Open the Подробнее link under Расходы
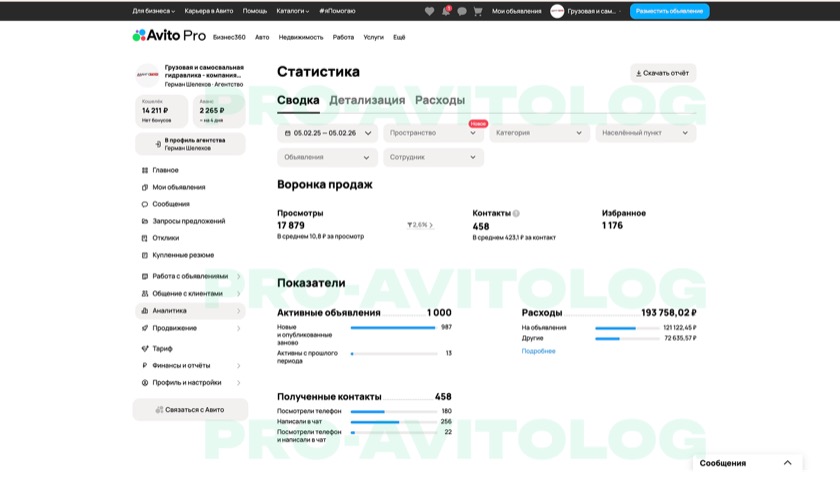Viewport: 840px width, 479px height. [538, 351]
